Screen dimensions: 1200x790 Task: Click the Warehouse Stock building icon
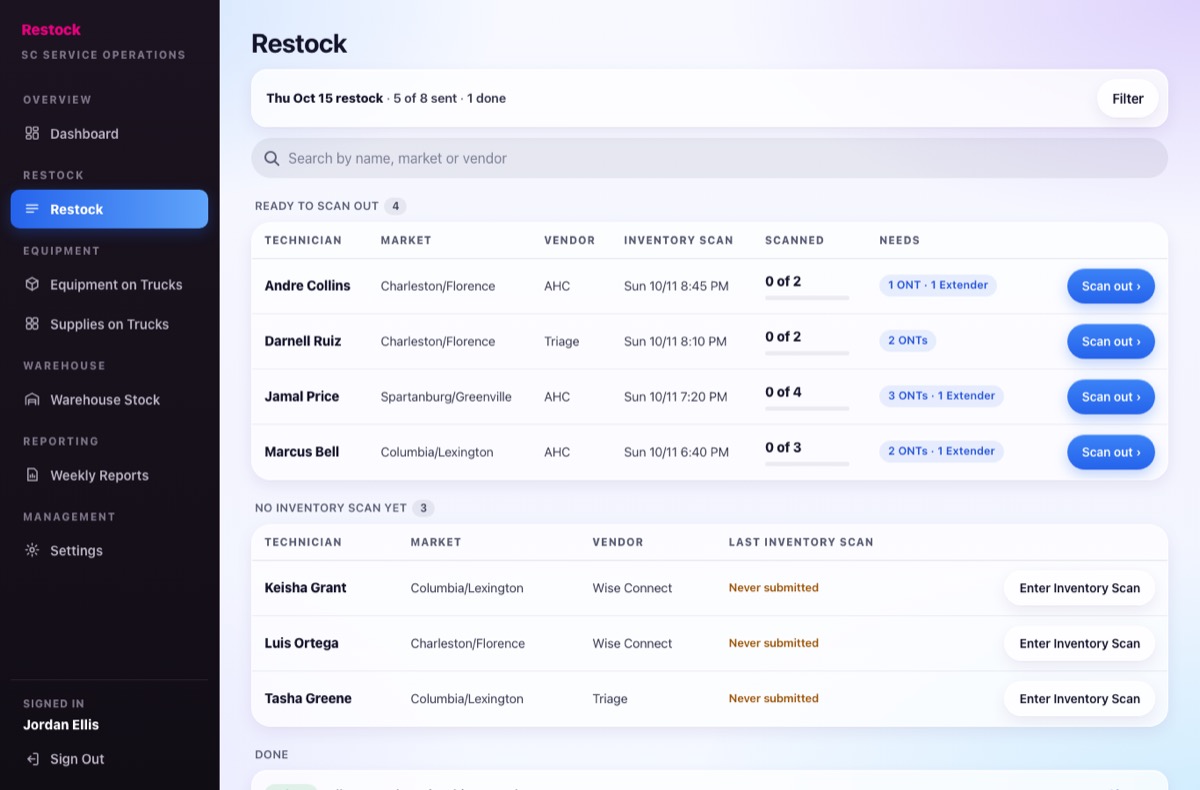[32, 399]
